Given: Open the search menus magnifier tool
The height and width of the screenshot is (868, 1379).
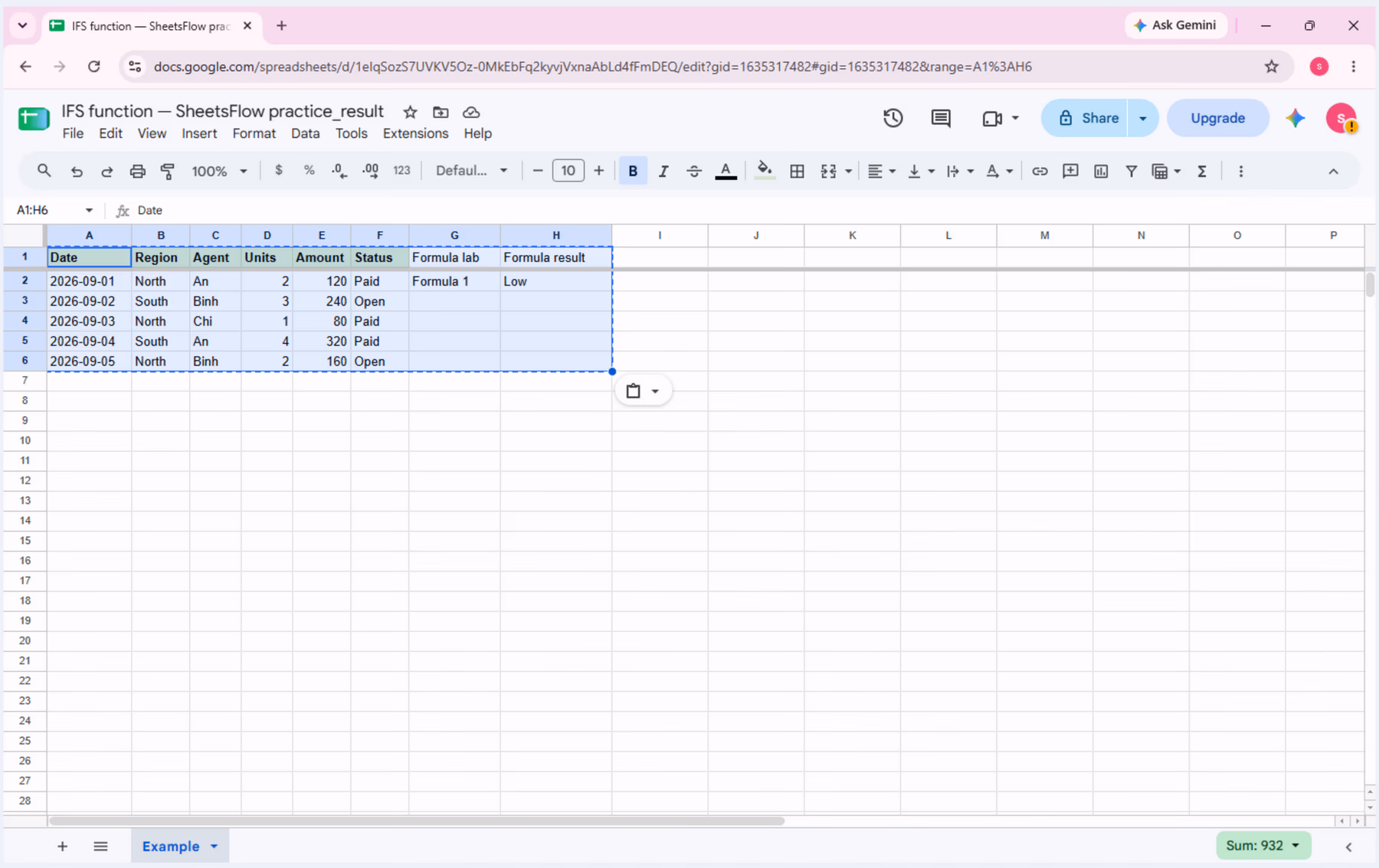Looking at the screenshot, I should click(x=44, y=171).
